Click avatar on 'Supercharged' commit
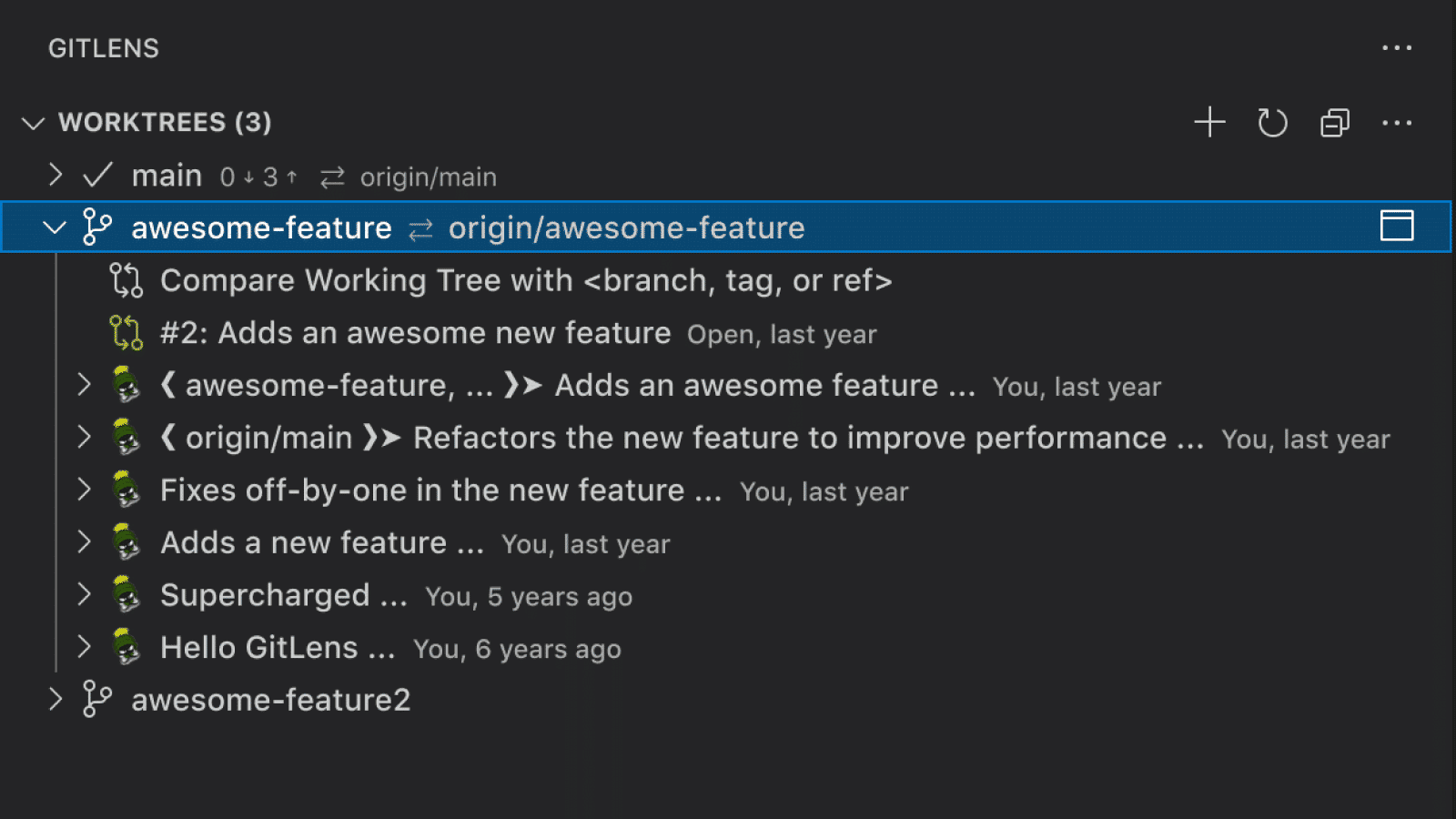Image resolution: width=1456 pixels, height=819 pixels. coord(126,595)
